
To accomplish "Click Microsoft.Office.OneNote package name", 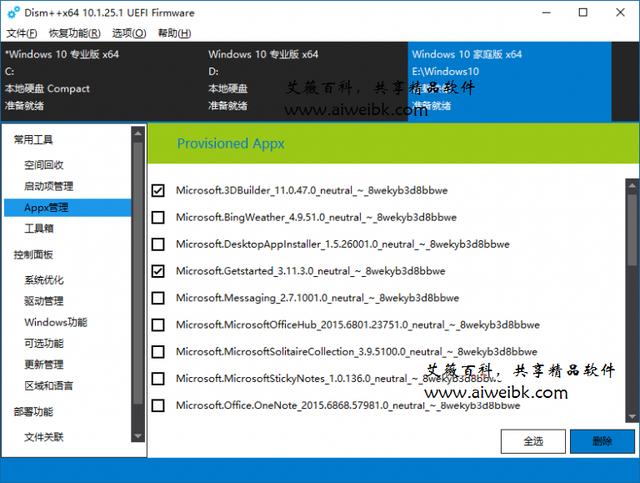I will click(x=348, y=405).
